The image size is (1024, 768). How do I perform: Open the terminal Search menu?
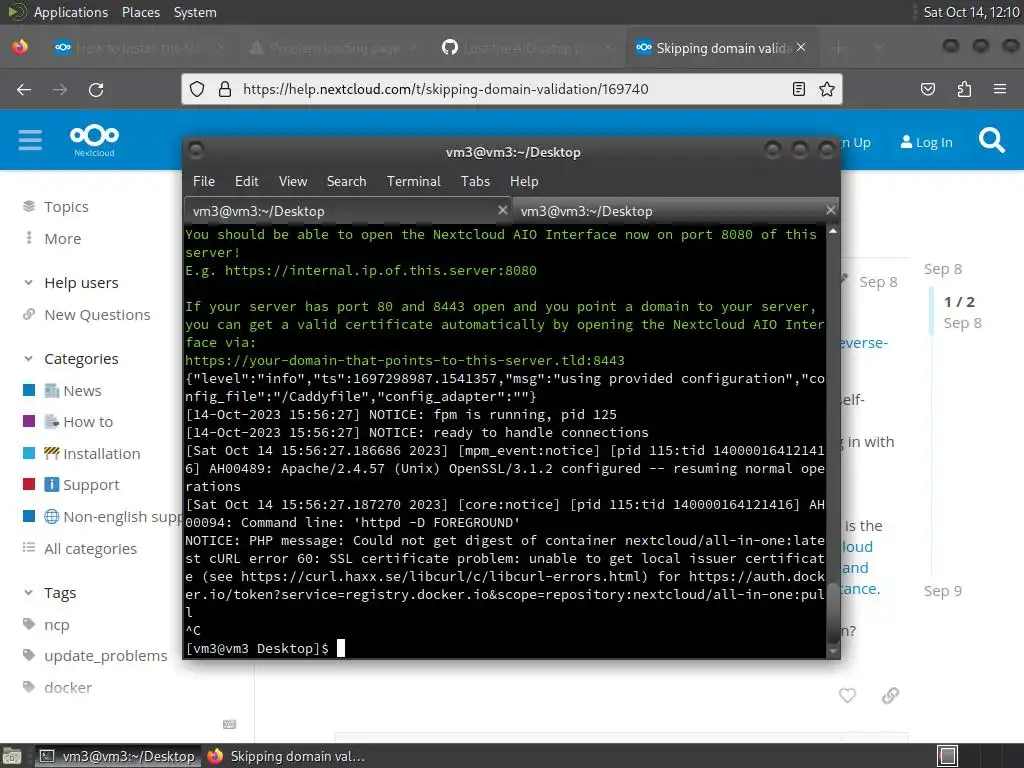click(346, 181)
